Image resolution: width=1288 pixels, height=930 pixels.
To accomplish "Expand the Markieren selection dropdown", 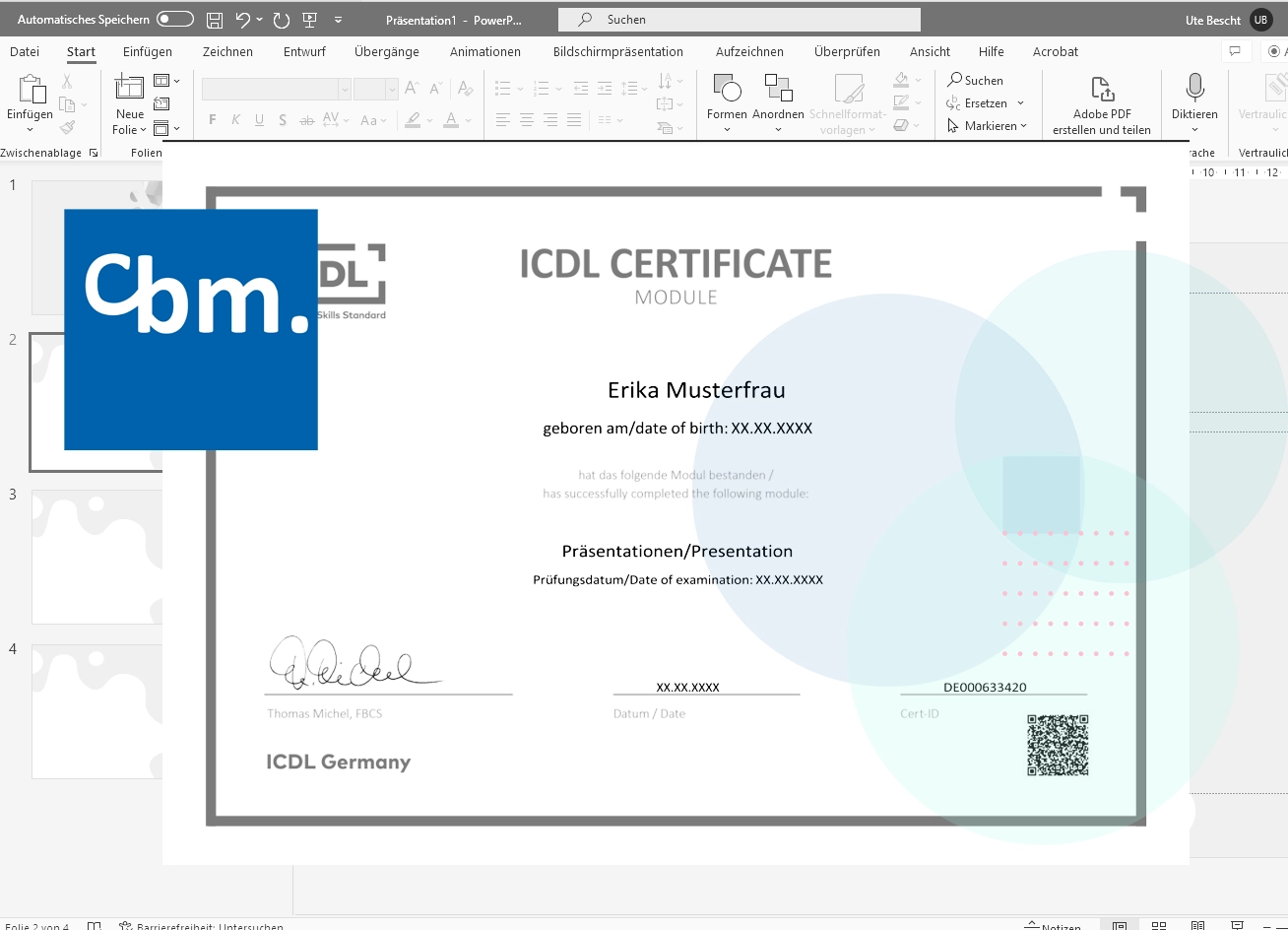I will point(1024,126).
